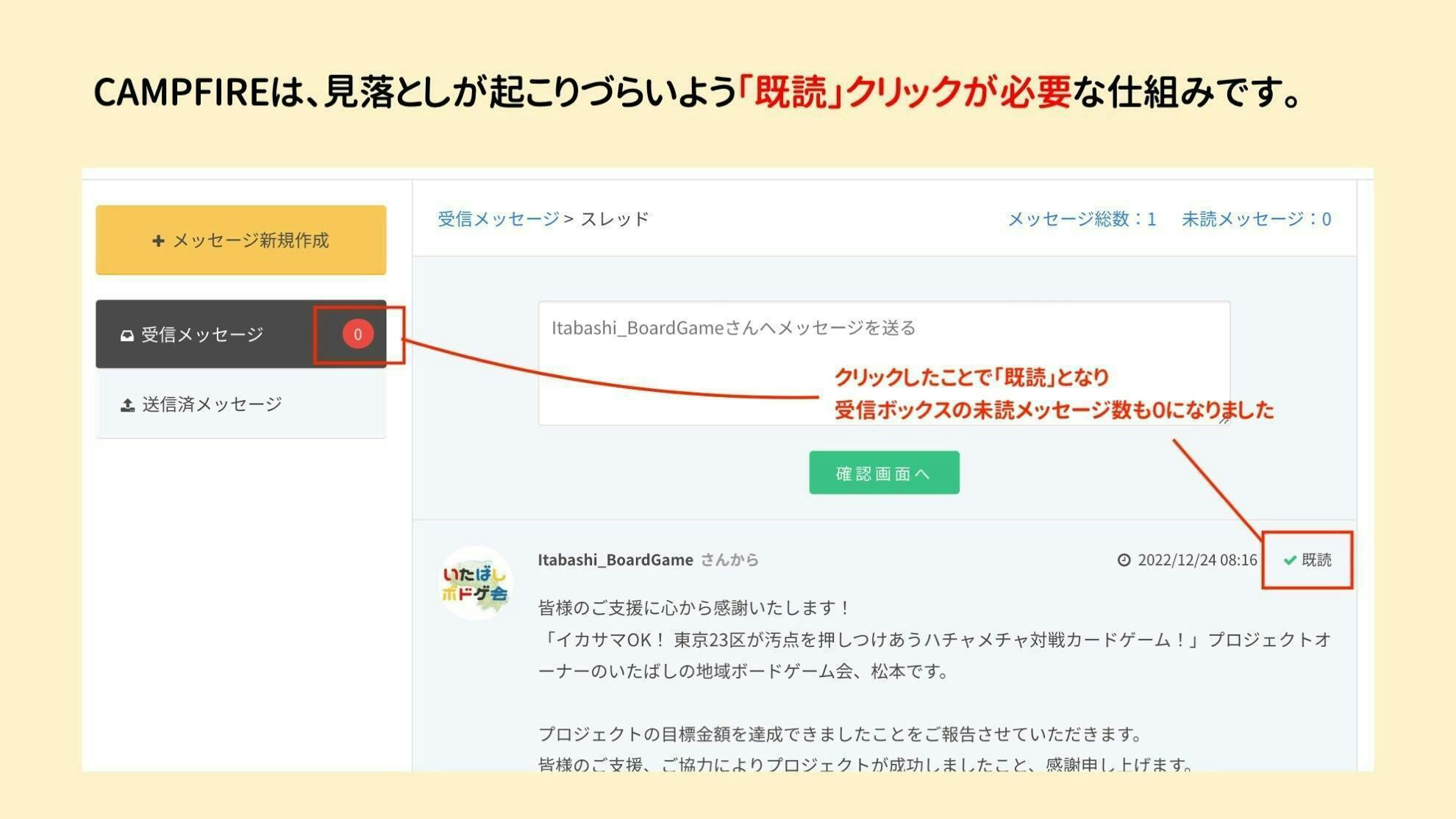Image resolution: width=1456 pixels, height=819 pixels.
Task: Toggle the unread badge on 受信メッセージ
Action: point(358,334)
